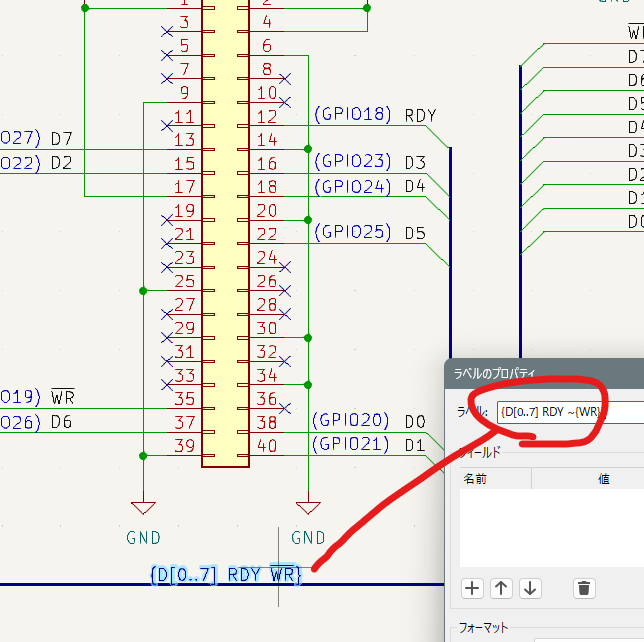Click the RDY net label
The width and height of the screenshot is (644, 642).
tap(420, 116)
